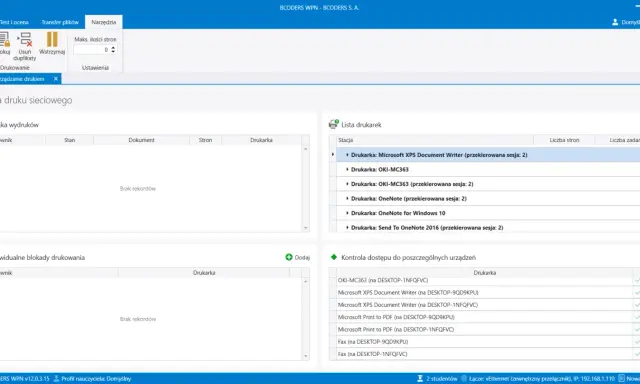Toggle access for Fax (na DESKTOP-9QD9KPU)
Screen dimensions: 640x384
tap(636, 342)
